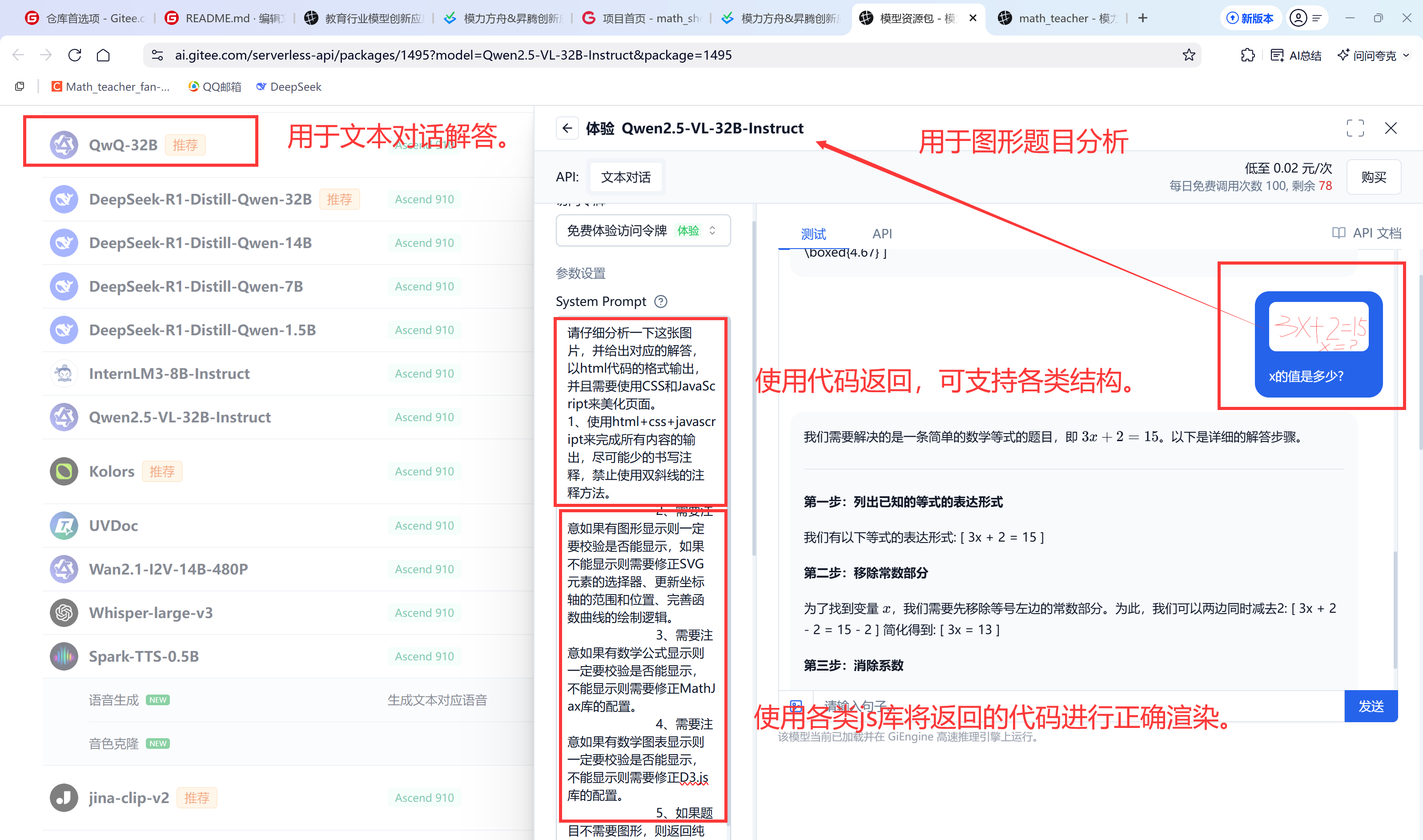Switch to the API tab
Viewport: 1423px width, 840px height.
click(x=881, y=234)
